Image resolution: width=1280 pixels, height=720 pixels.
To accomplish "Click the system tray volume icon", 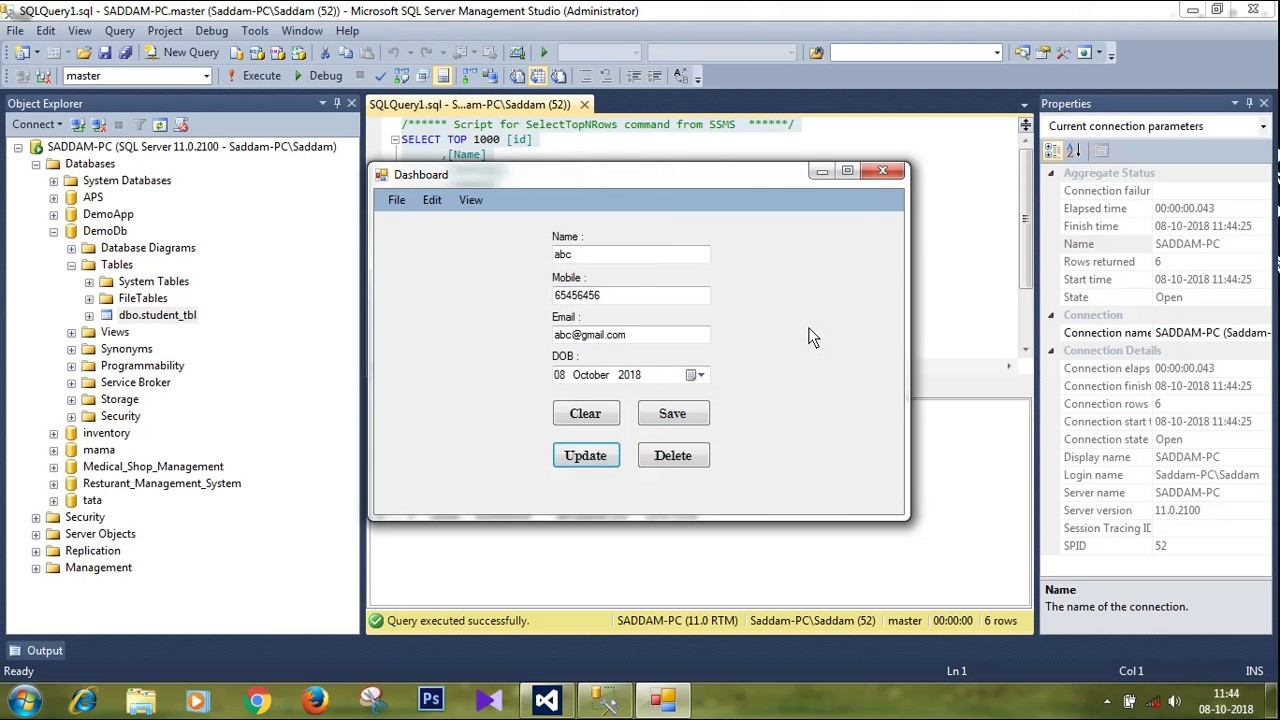I will (1174, 701).
